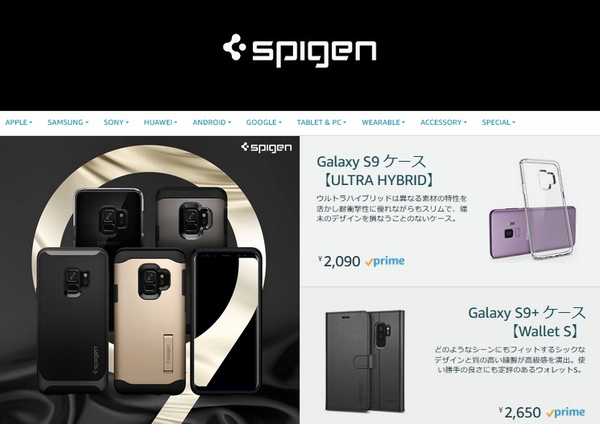
Task: Expand the SAMSUNG category menu
Action: point(68,122)
